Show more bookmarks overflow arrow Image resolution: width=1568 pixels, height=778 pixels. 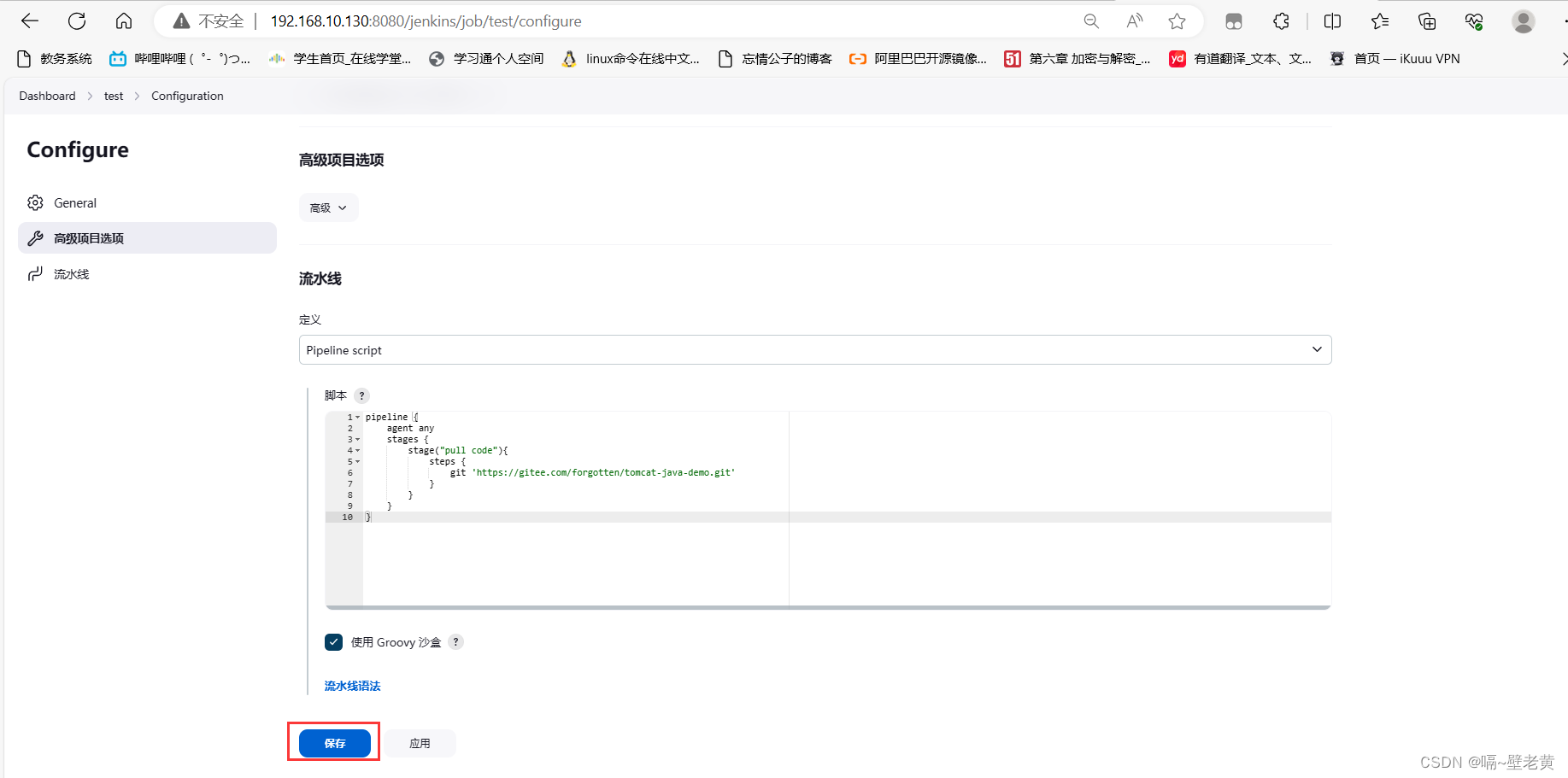pyautogui.click(x=1563, y=58)
